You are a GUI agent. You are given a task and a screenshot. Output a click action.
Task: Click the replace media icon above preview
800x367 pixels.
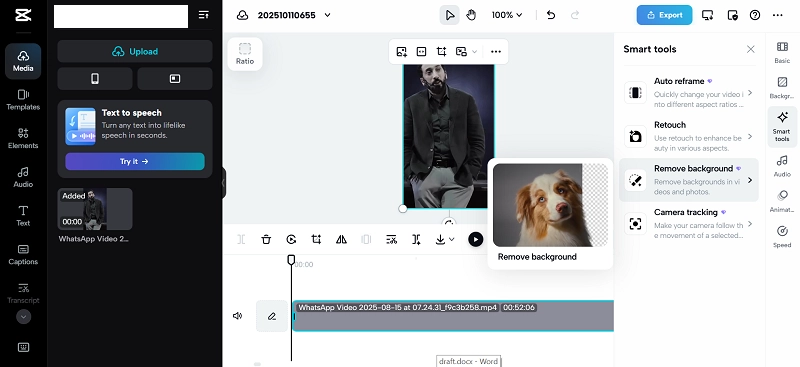pyautogui.click(x=461, y=52)
